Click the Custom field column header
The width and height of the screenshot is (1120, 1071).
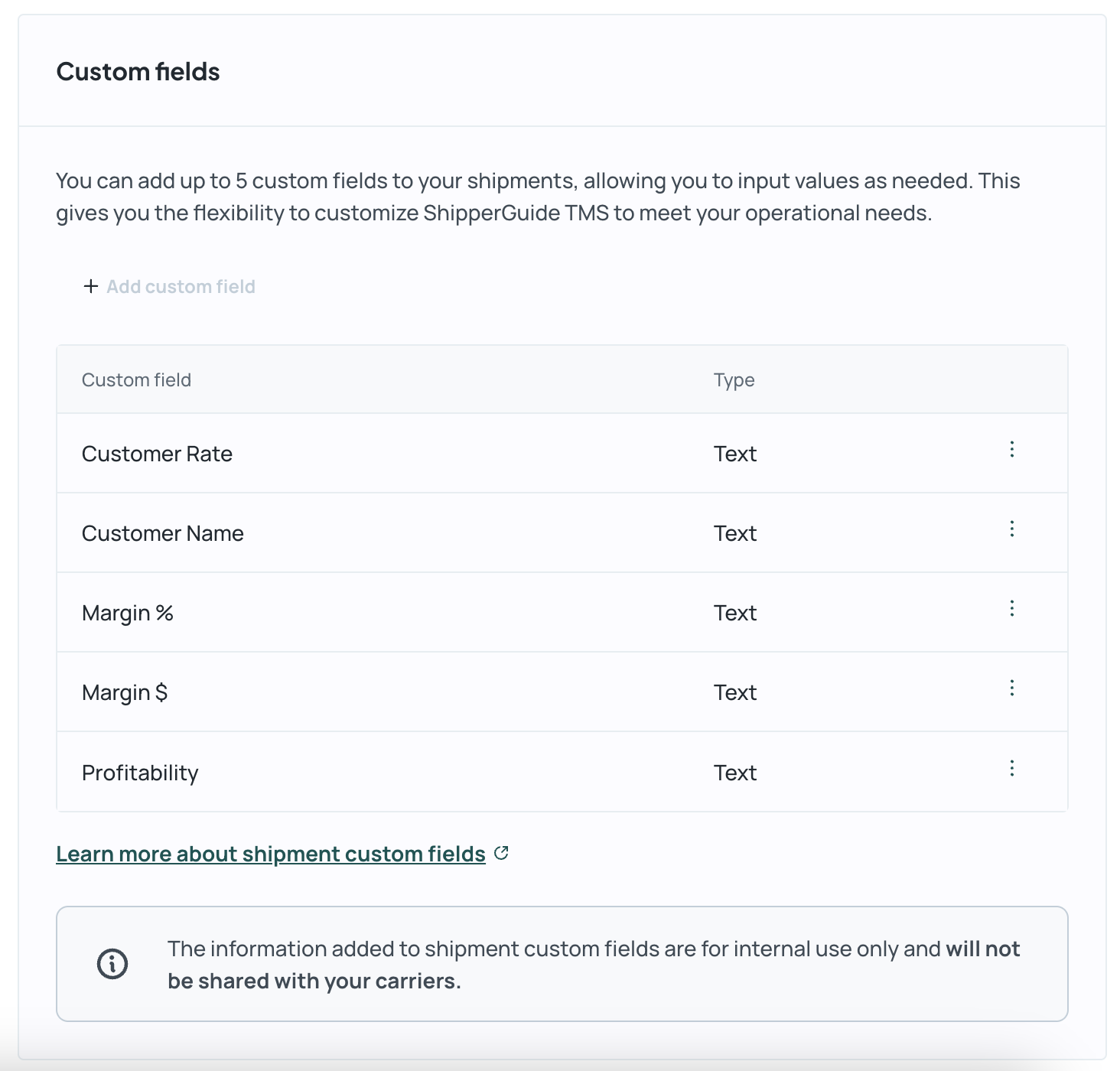coord(136,380)
